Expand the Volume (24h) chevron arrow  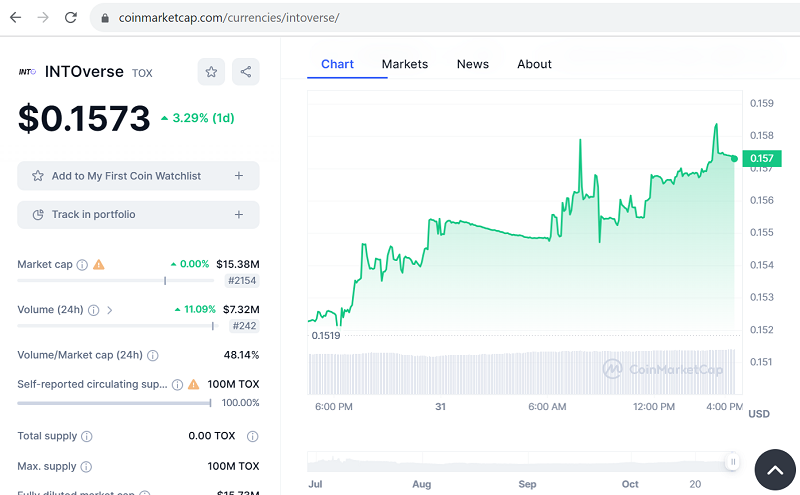click(109, 310)
